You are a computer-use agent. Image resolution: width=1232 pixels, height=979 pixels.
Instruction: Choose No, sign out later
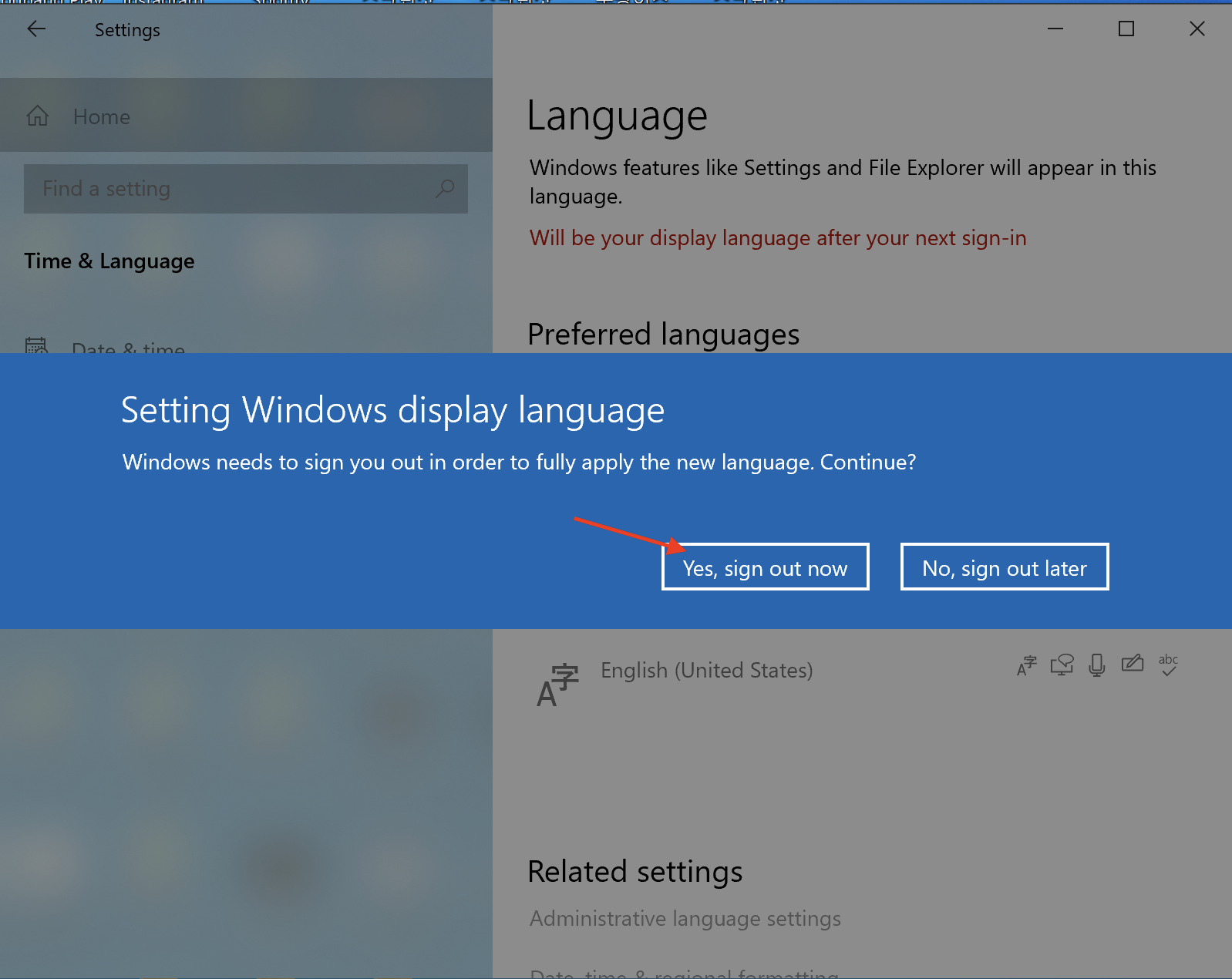click(x=1005, y=567)
